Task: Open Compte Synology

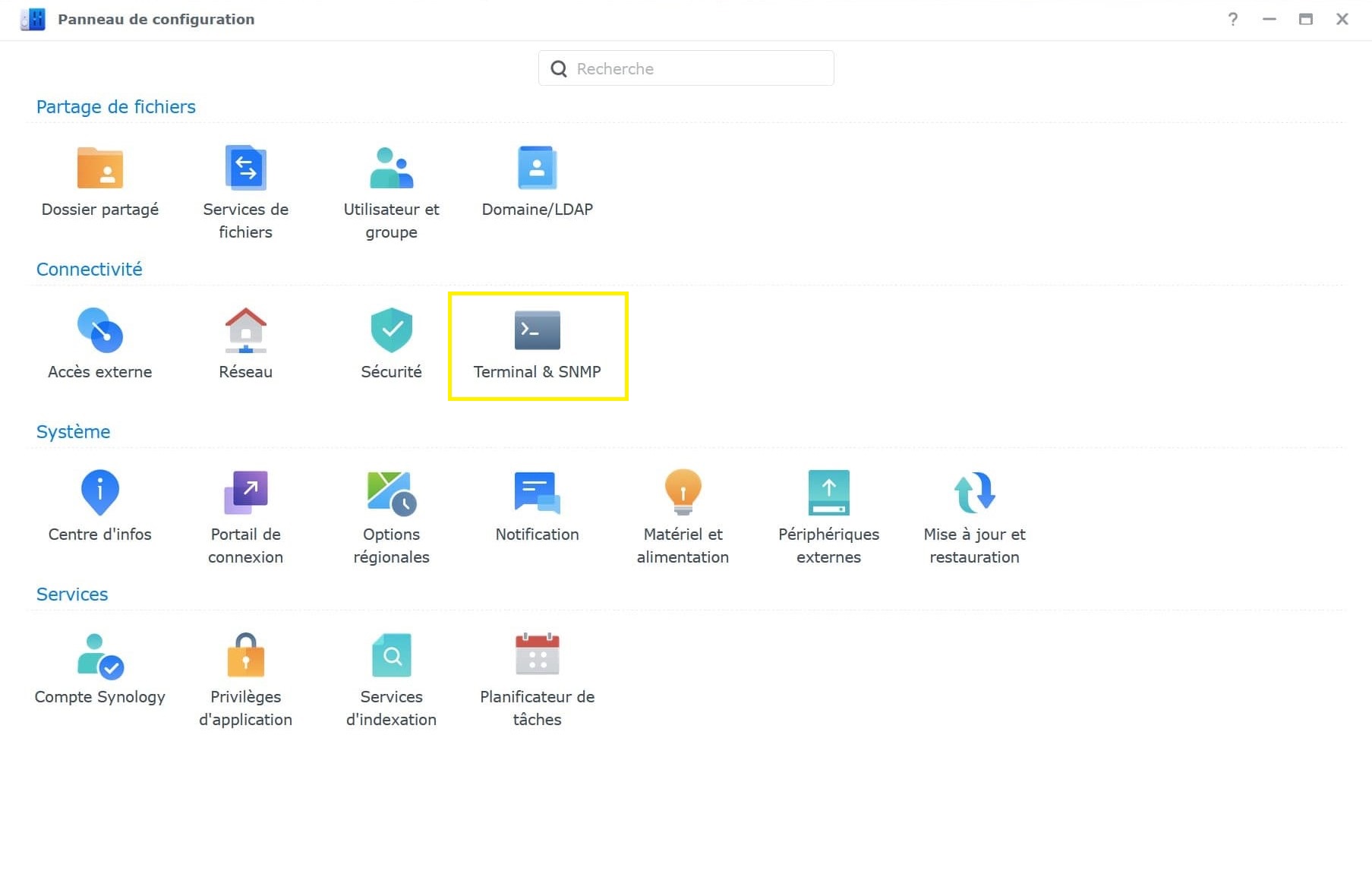Action: coord(99,655)
